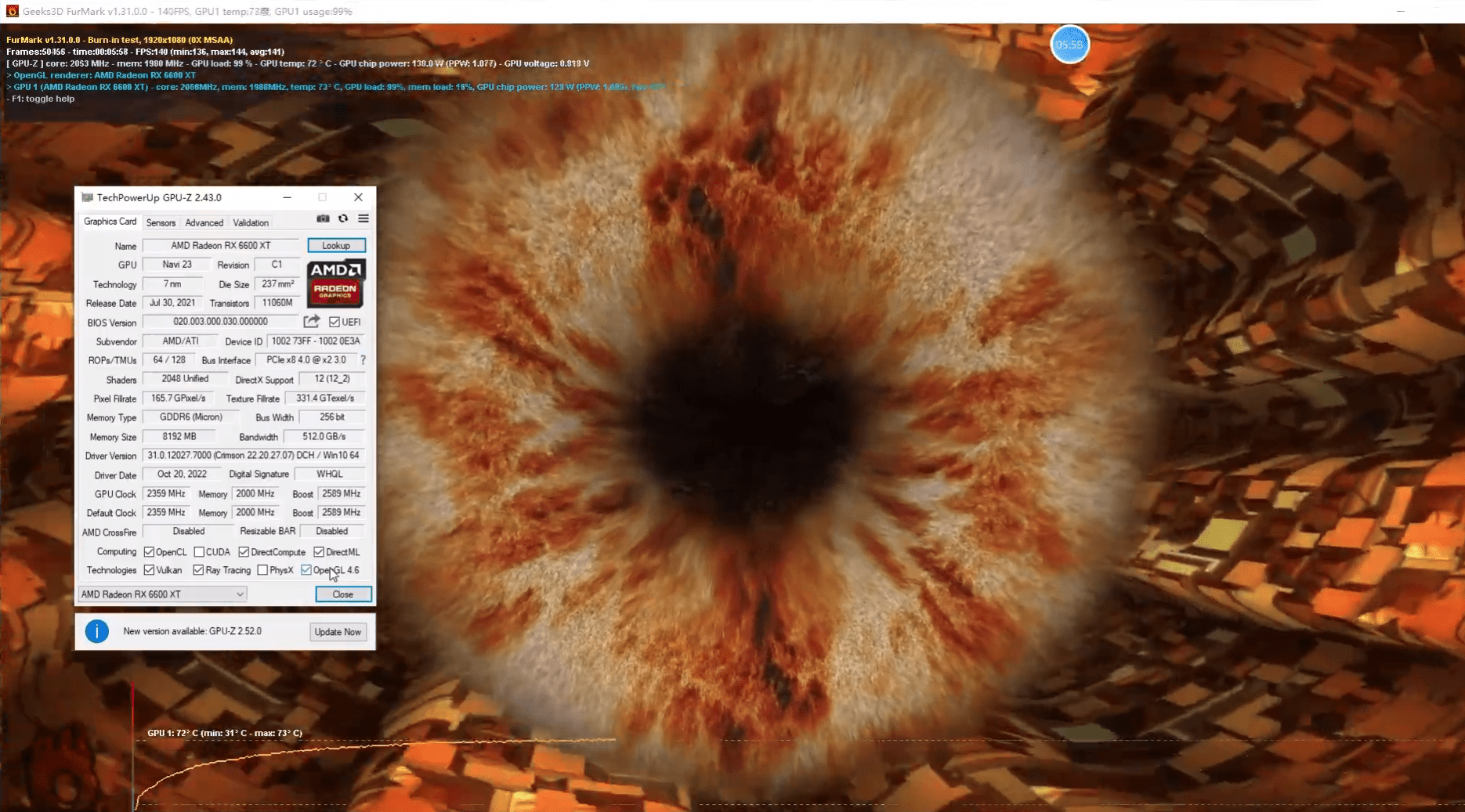
Task: Click the AMD Radeon Graphics logo
Action: point(336,283)
